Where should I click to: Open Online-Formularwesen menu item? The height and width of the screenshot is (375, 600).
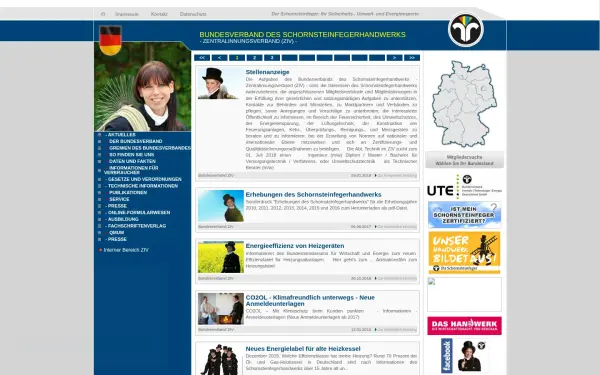coord(138,212)
